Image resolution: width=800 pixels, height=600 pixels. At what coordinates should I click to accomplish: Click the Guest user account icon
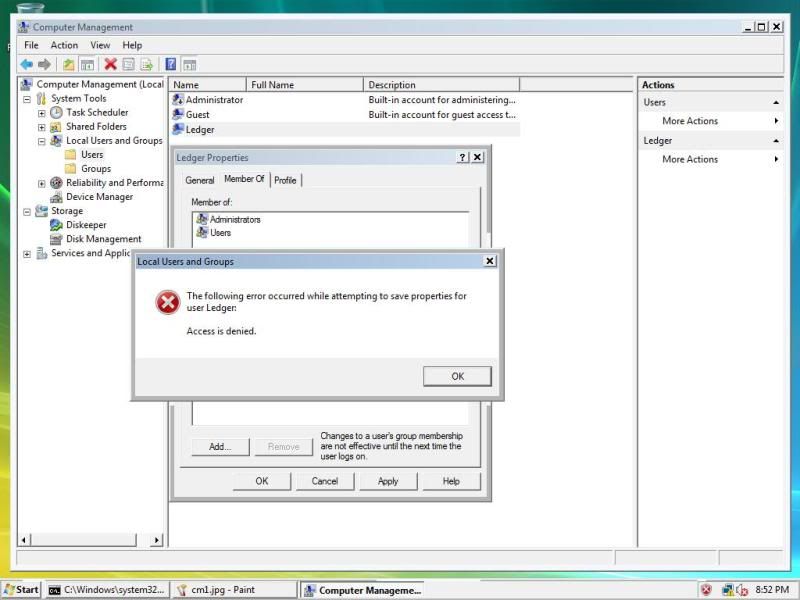point(178,114)
